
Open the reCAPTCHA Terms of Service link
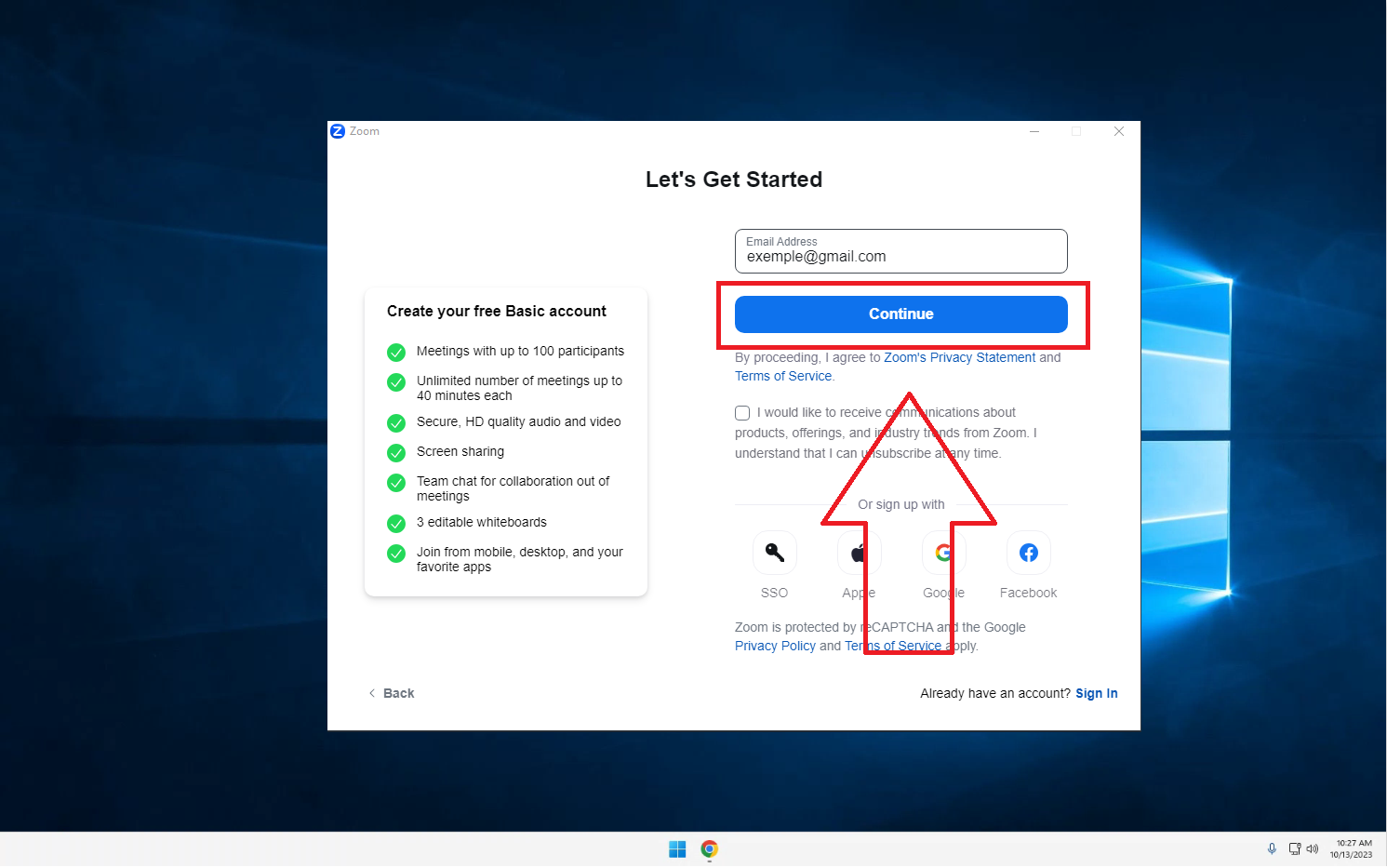(893, 646)
